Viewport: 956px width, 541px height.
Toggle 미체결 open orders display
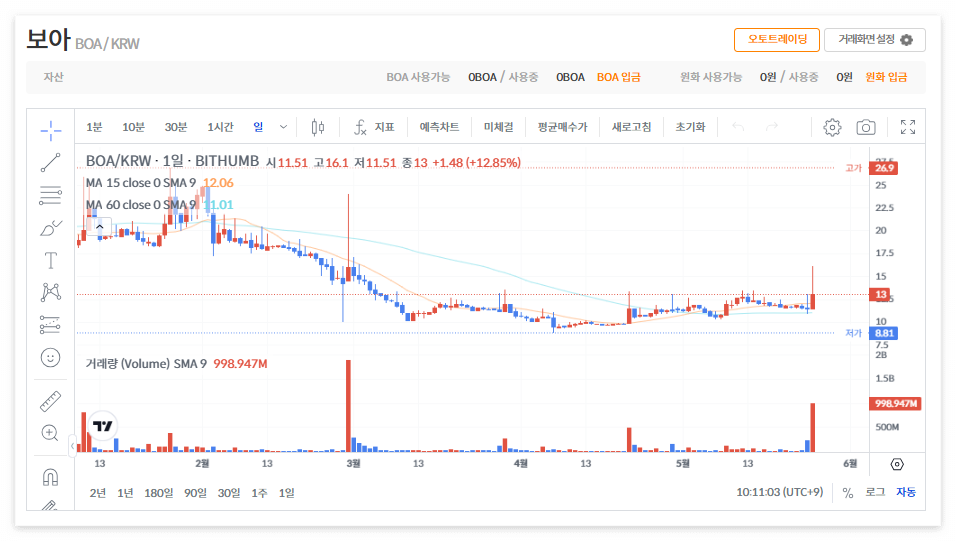[498, 127]
